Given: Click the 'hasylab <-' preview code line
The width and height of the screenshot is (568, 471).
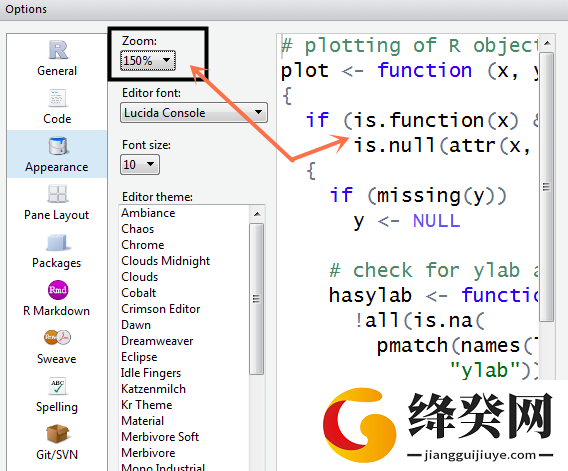Looking at the screenshot, I should click(x=434, y=295).
